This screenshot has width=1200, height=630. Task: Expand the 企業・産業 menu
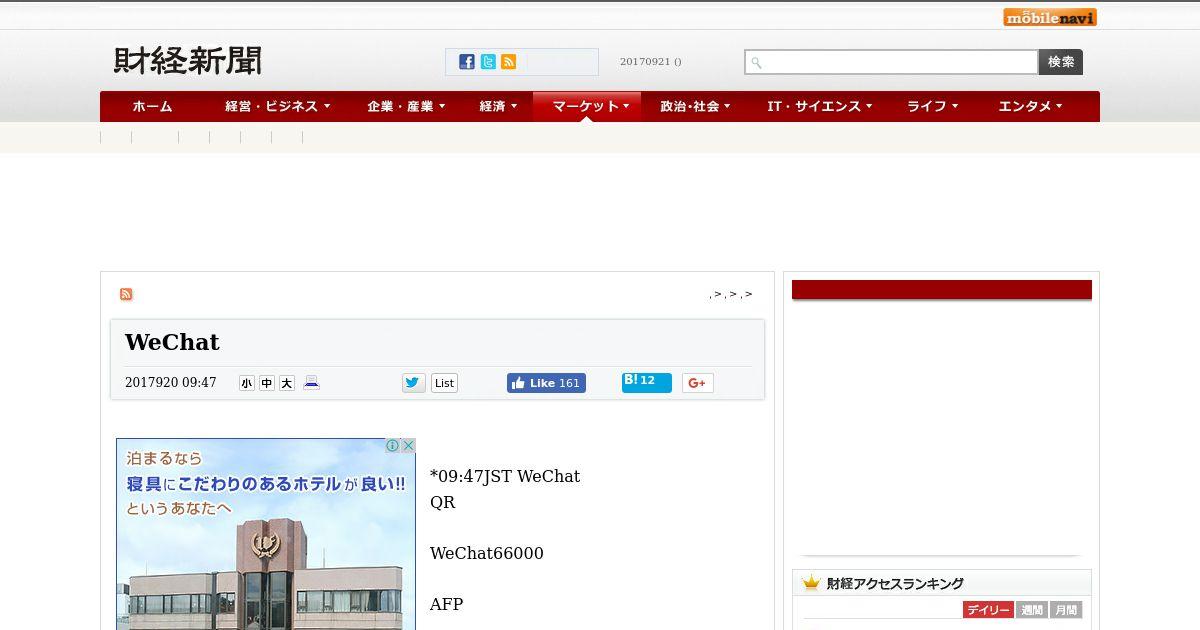(406, 106)
